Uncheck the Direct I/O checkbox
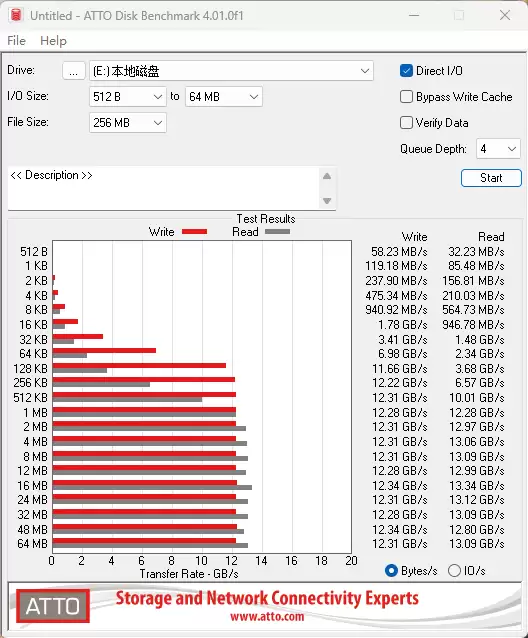The image size is (528, 638). [x=406, y=71]
